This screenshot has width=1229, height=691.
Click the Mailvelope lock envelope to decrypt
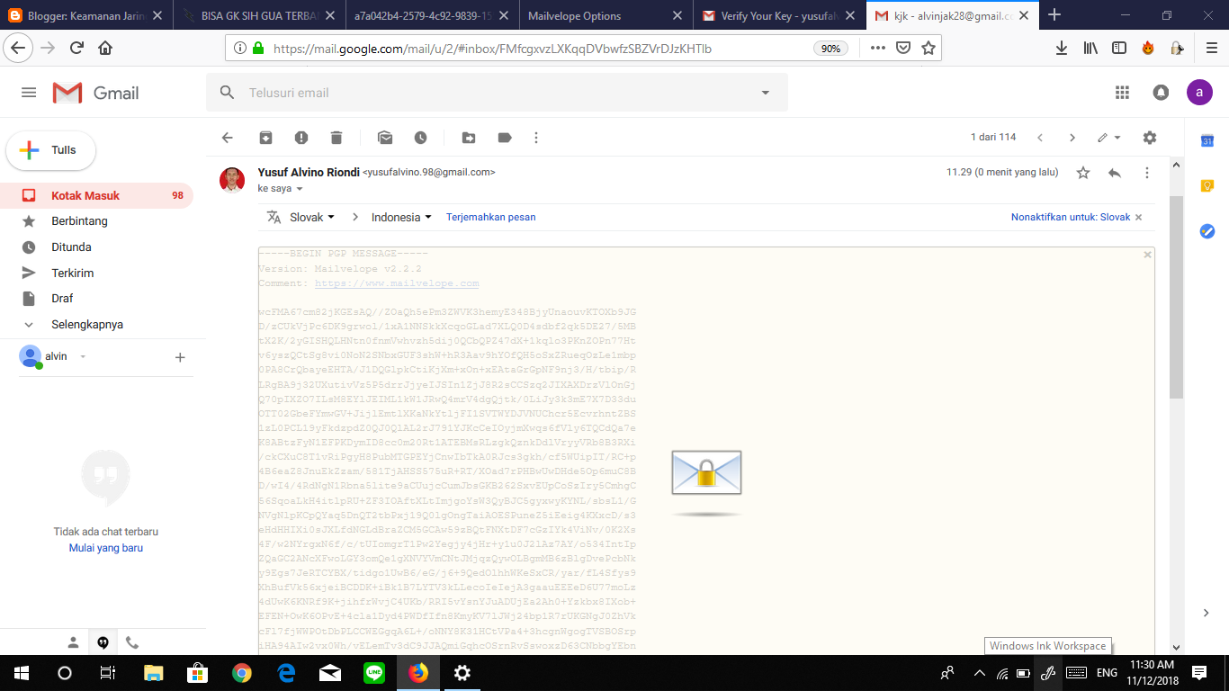tap(706, 472)
